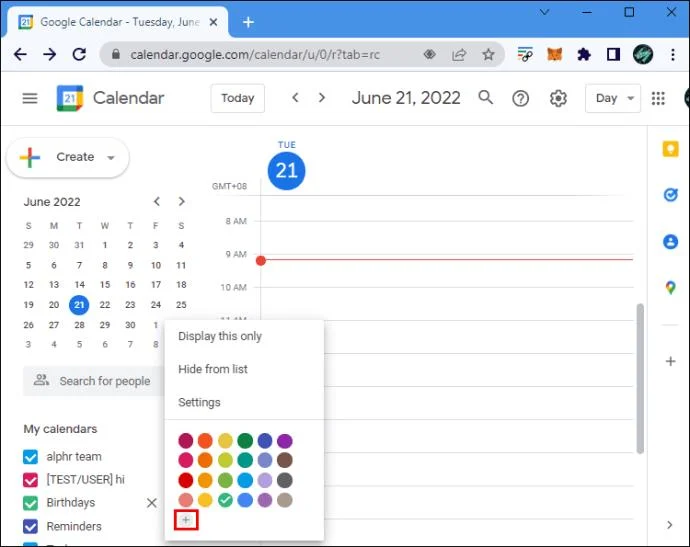Click day number 21 header circle
Screen dimensions: 690x547
coord(286,171)
